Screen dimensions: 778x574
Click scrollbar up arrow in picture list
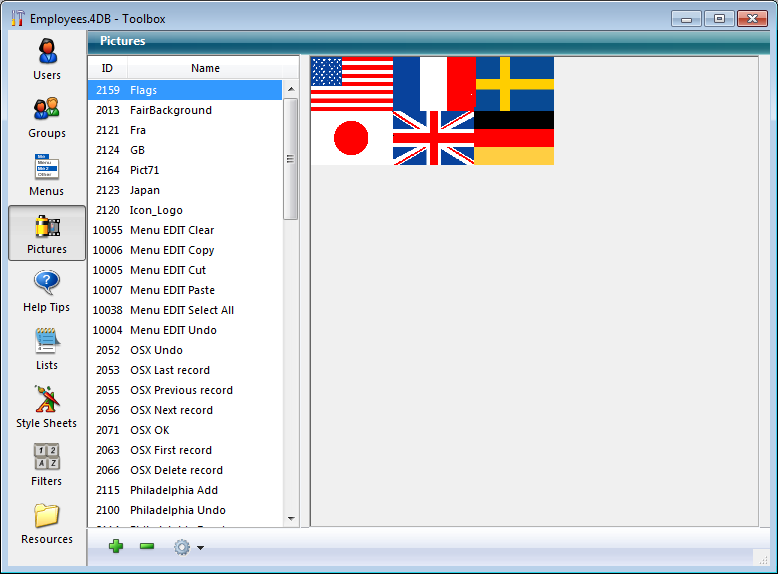point(291,89)
